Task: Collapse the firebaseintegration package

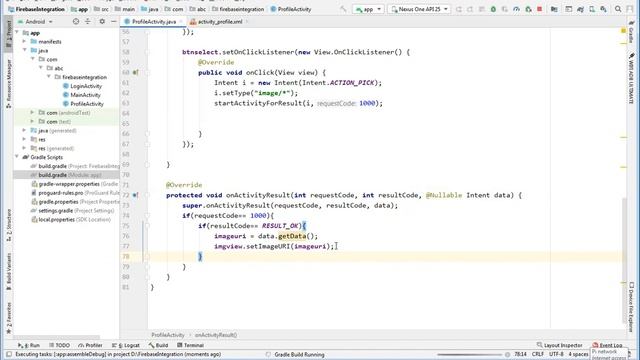Action: [x=49, y=77]
